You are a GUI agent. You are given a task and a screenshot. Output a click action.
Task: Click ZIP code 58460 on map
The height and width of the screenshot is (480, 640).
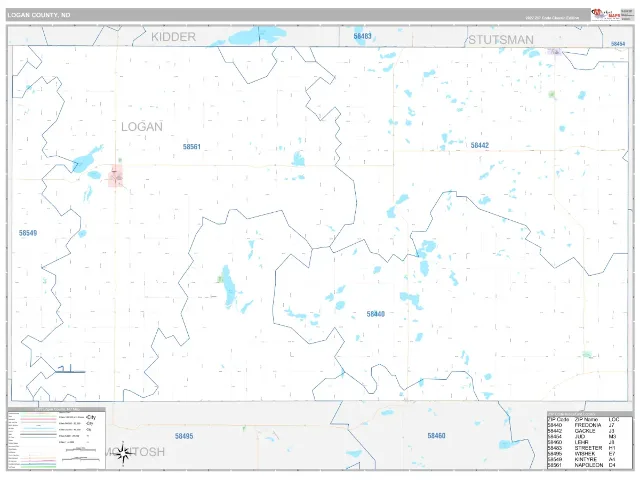point(436,436)
